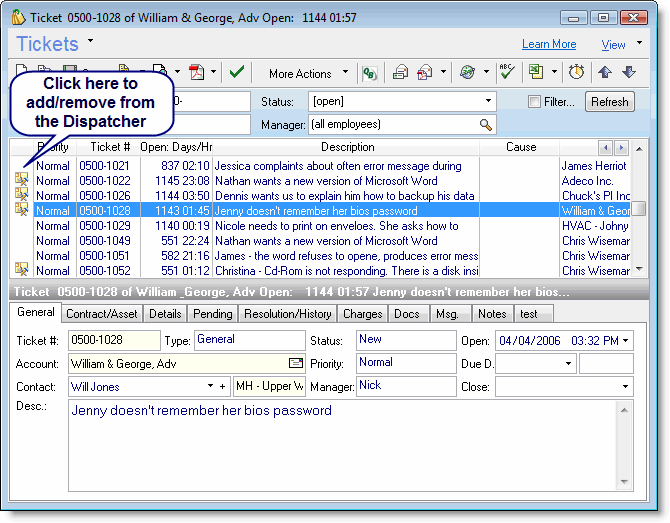The image size is (670, 523).
Task: Click the blue up arrow icon
Action: point(606,72)
